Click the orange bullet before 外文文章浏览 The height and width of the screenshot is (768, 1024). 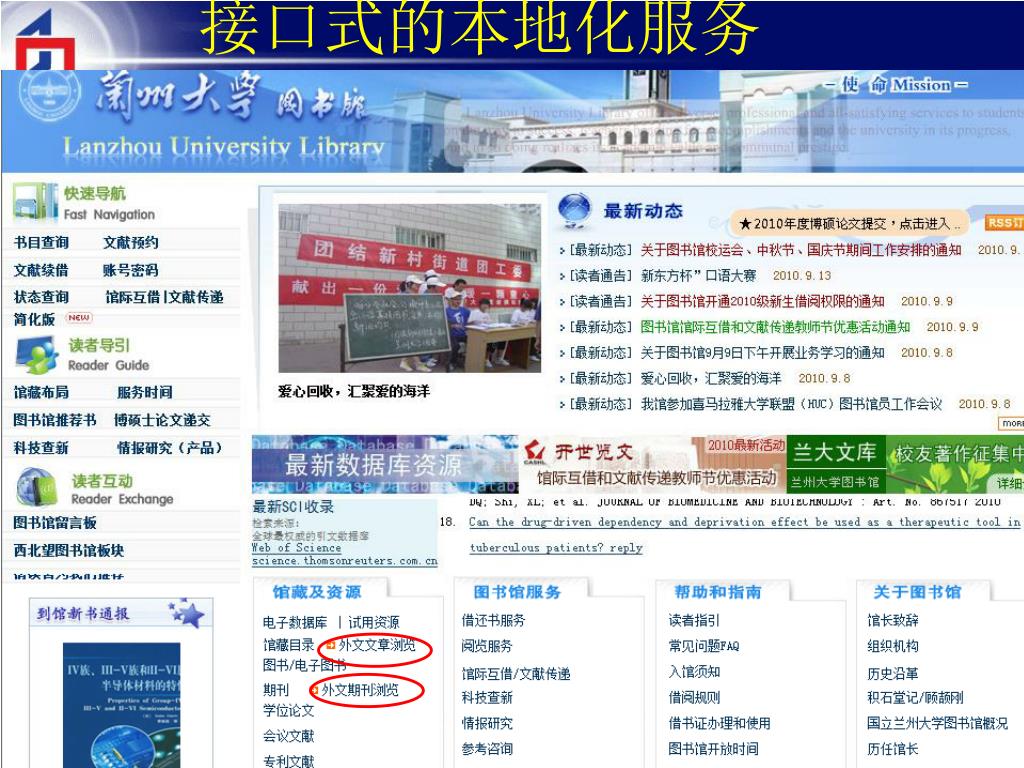pos(330,645)
